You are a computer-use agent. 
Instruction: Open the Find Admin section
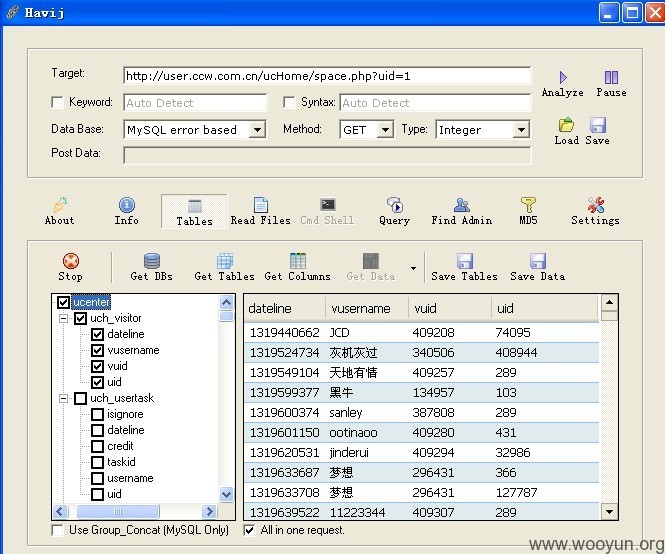pos(461,211)
